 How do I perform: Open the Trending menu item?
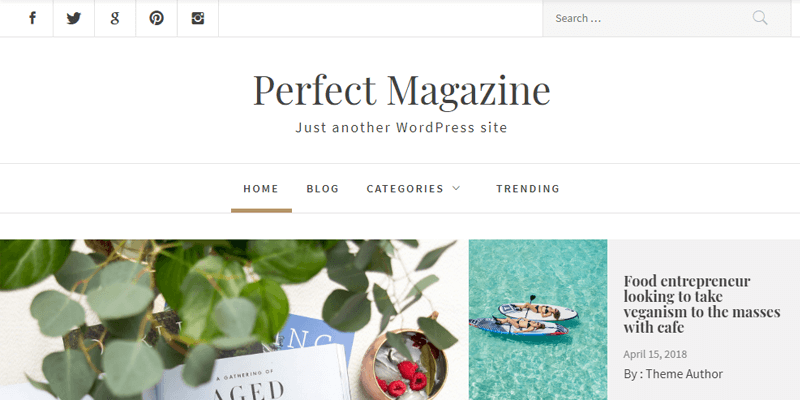pos(528,189)
